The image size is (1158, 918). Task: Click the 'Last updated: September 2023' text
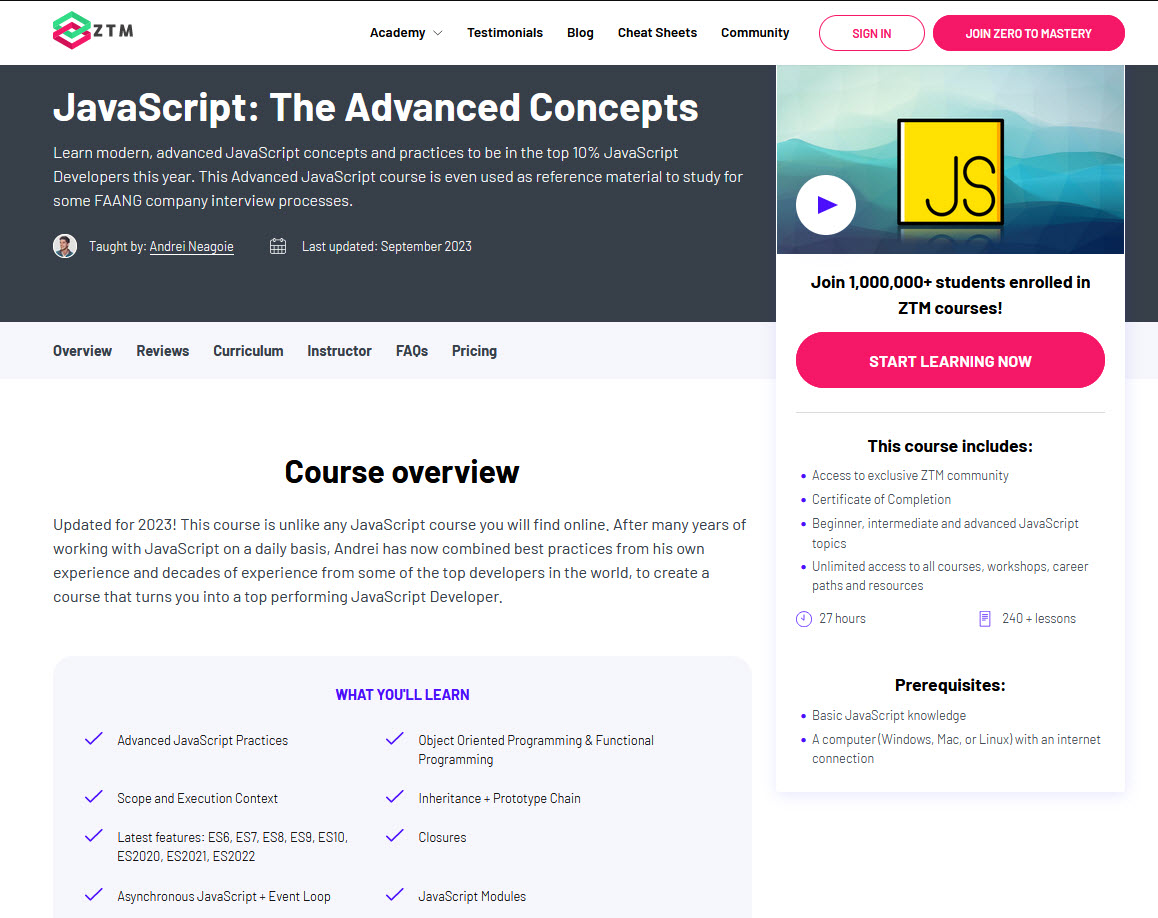pyautogui.click(x=386, y=247)
